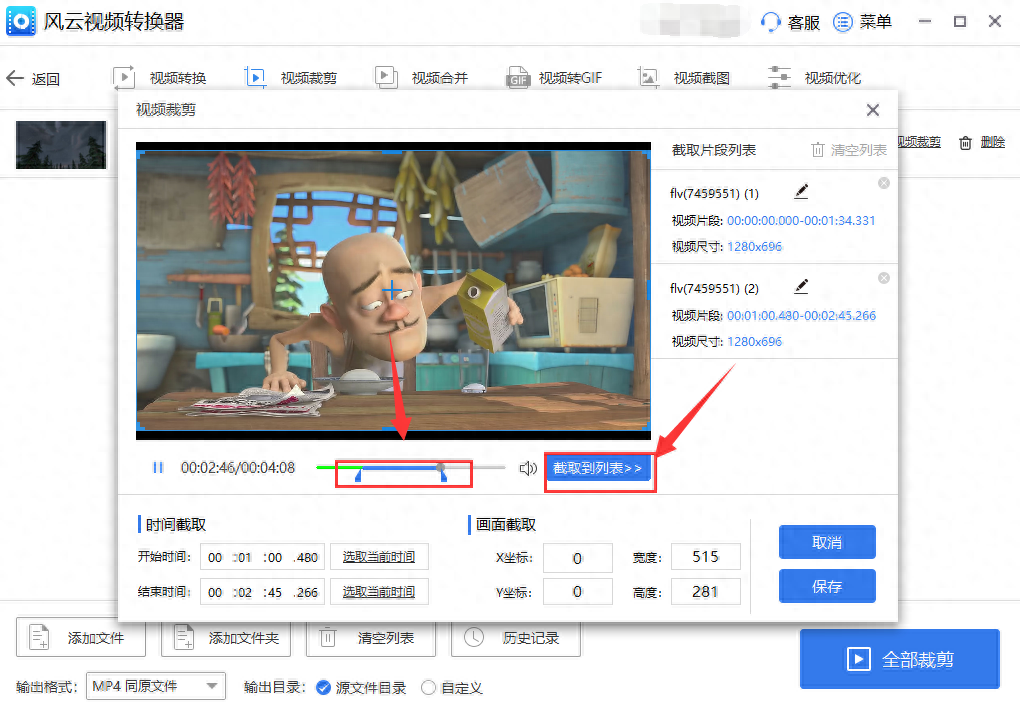Open the 视频合并 tab
Image resolution: width=1020 pixels, height=714 pixels.
pyautogui.click(x=422, y=78)
